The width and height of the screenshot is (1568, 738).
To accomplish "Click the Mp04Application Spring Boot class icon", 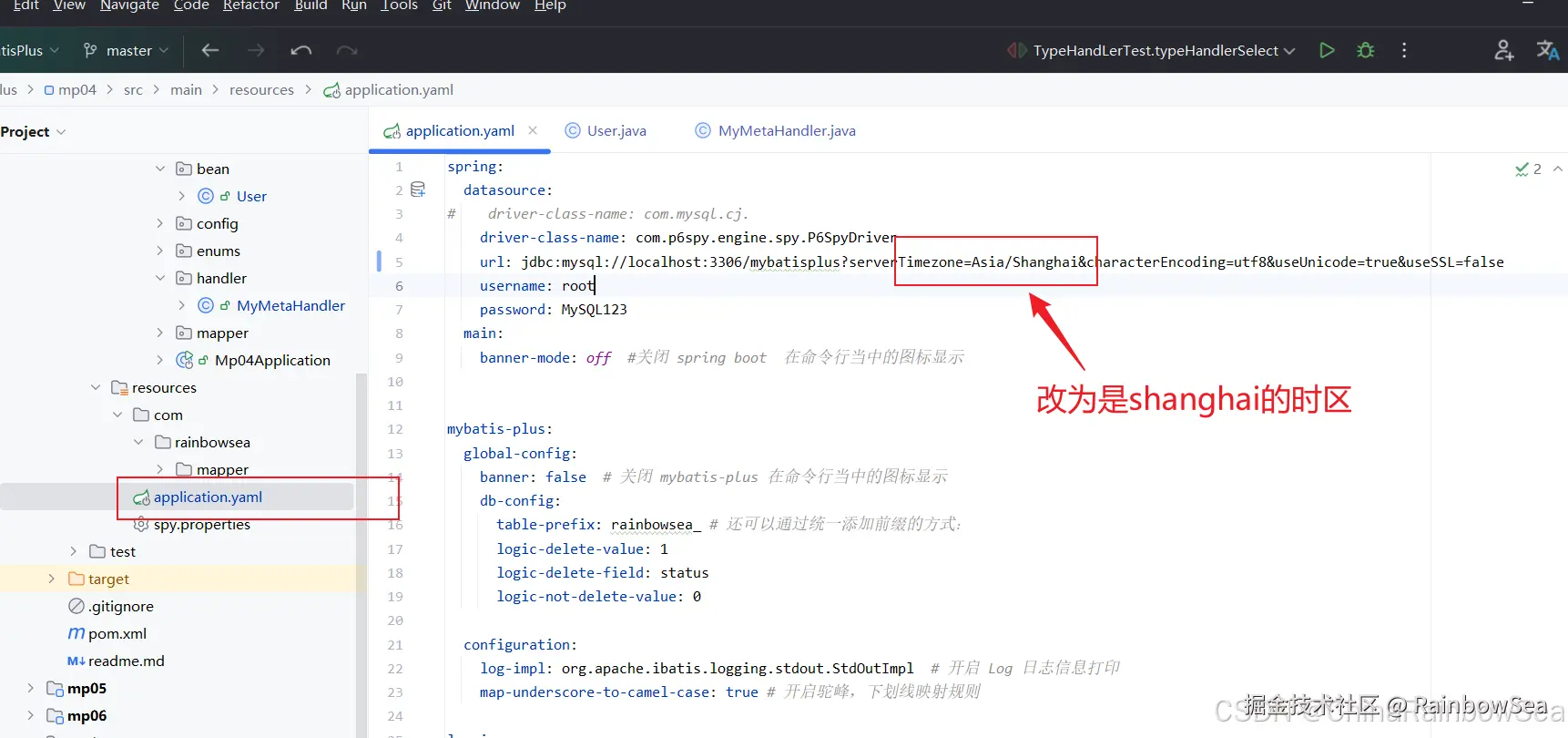I will pos(185,360).
